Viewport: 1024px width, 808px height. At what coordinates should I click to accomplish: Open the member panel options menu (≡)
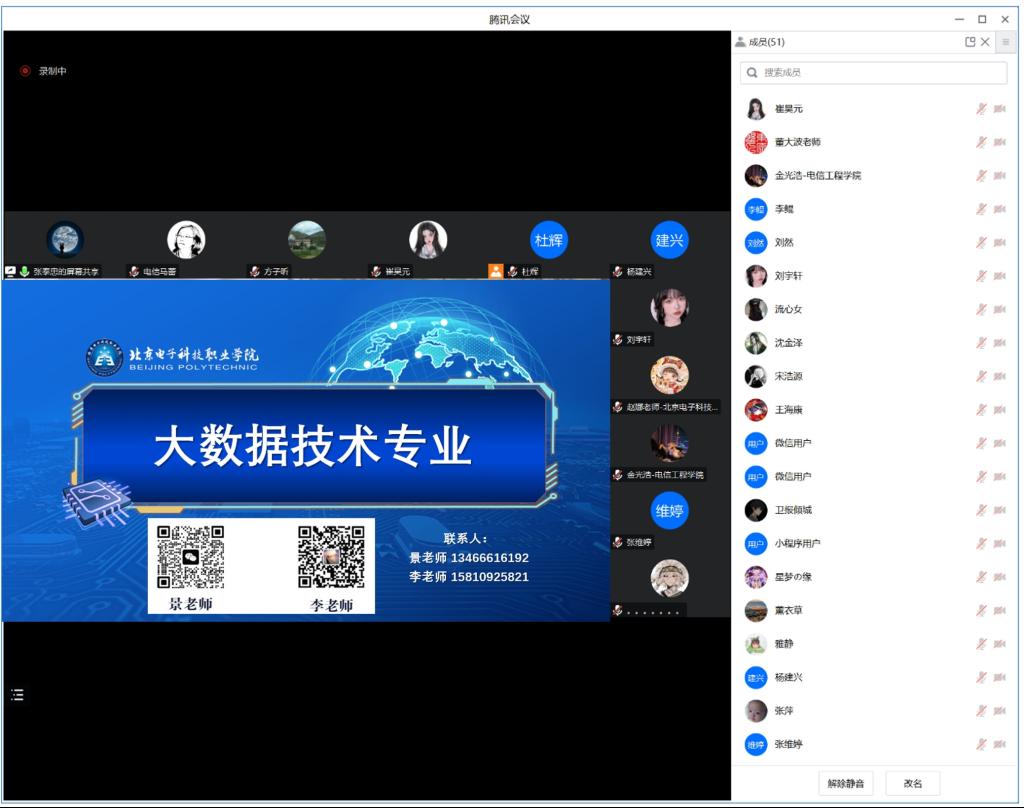click(x=1006, y=42)
